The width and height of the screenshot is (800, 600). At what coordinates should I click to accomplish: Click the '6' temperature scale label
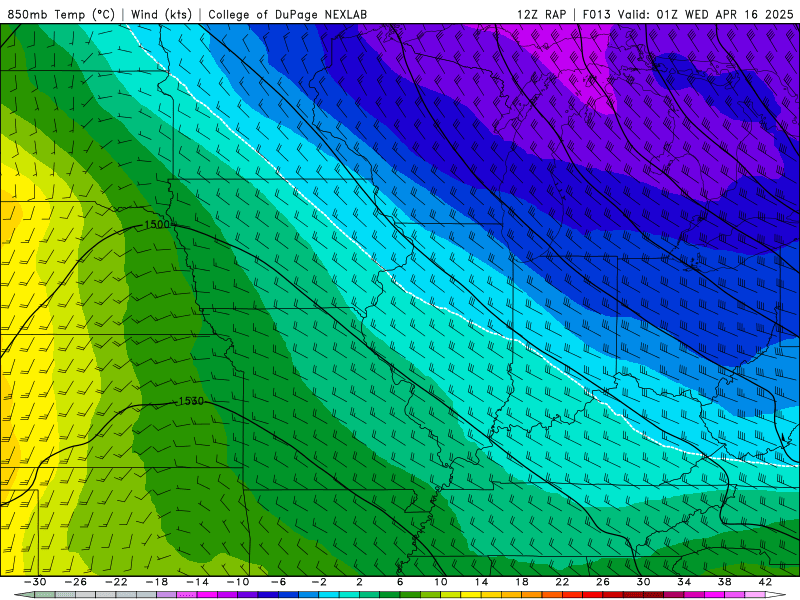pos(399,582)
